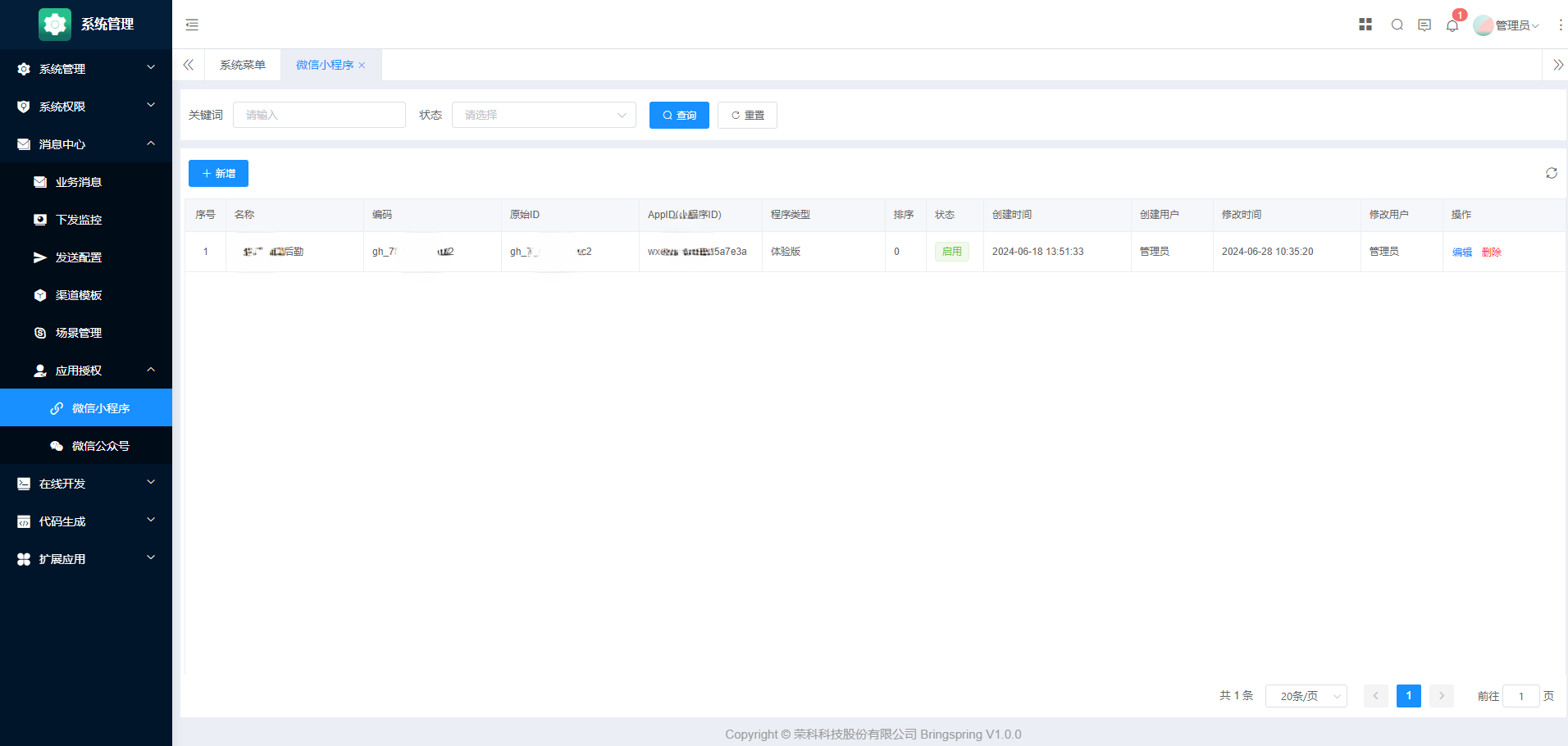Click the 关键词 input field
The image size is (1568, 746).
(x=319, y=115)
